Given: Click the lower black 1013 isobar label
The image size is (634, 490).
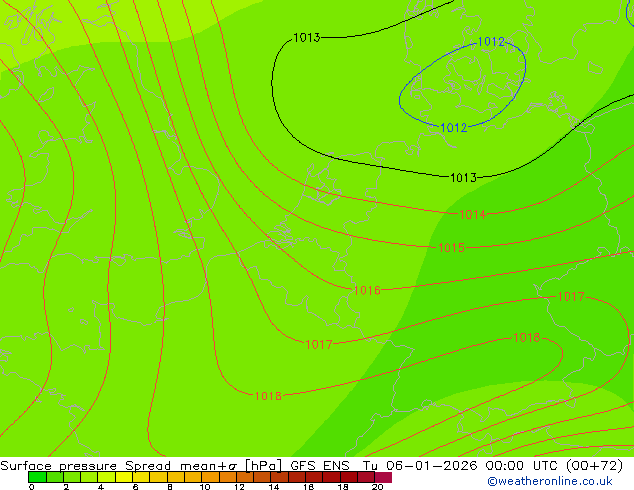Looking at the screenshot, I should point(463,177).
